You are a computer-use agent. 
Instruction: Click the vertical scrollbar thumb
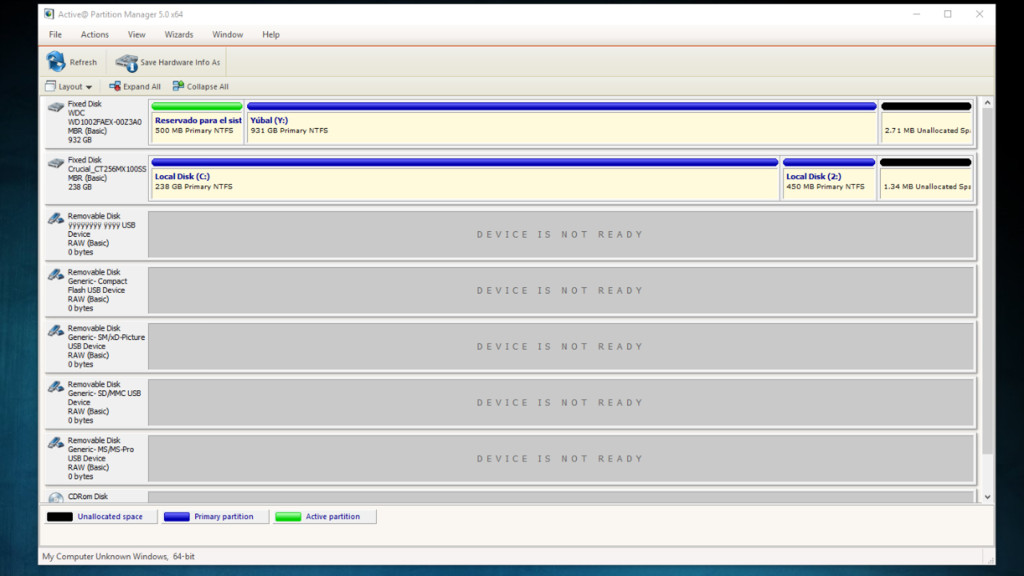click(987, 281)
